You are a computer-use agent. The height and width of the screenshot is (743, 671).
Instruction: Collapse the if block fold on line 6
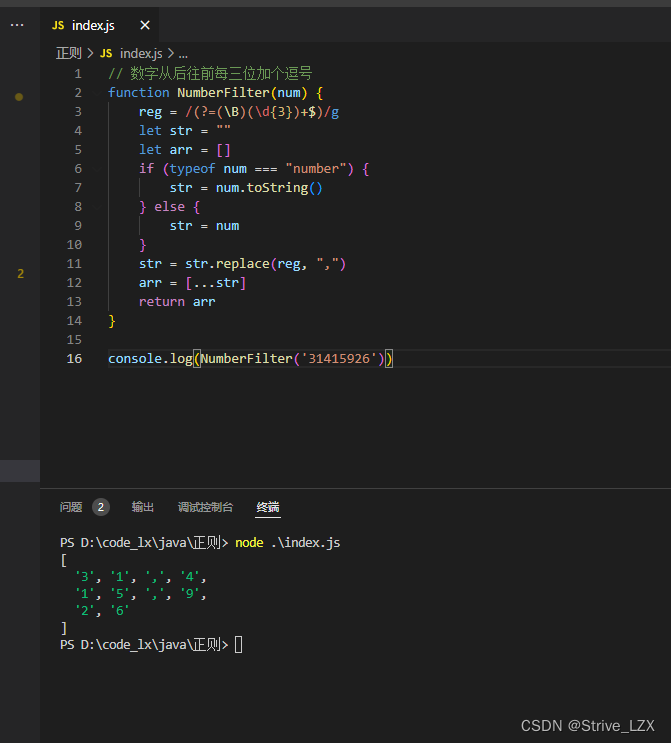97,169
